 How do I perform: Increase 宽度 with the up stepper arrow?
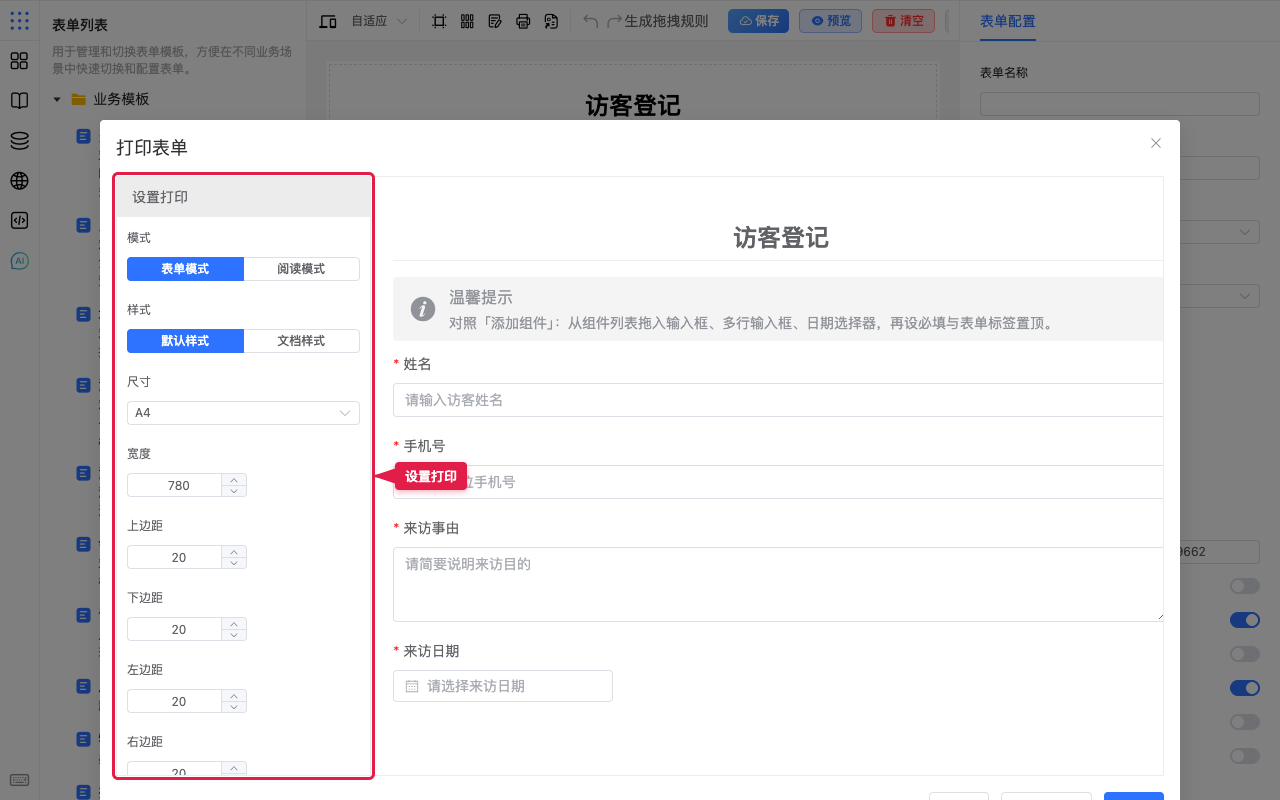234,479
